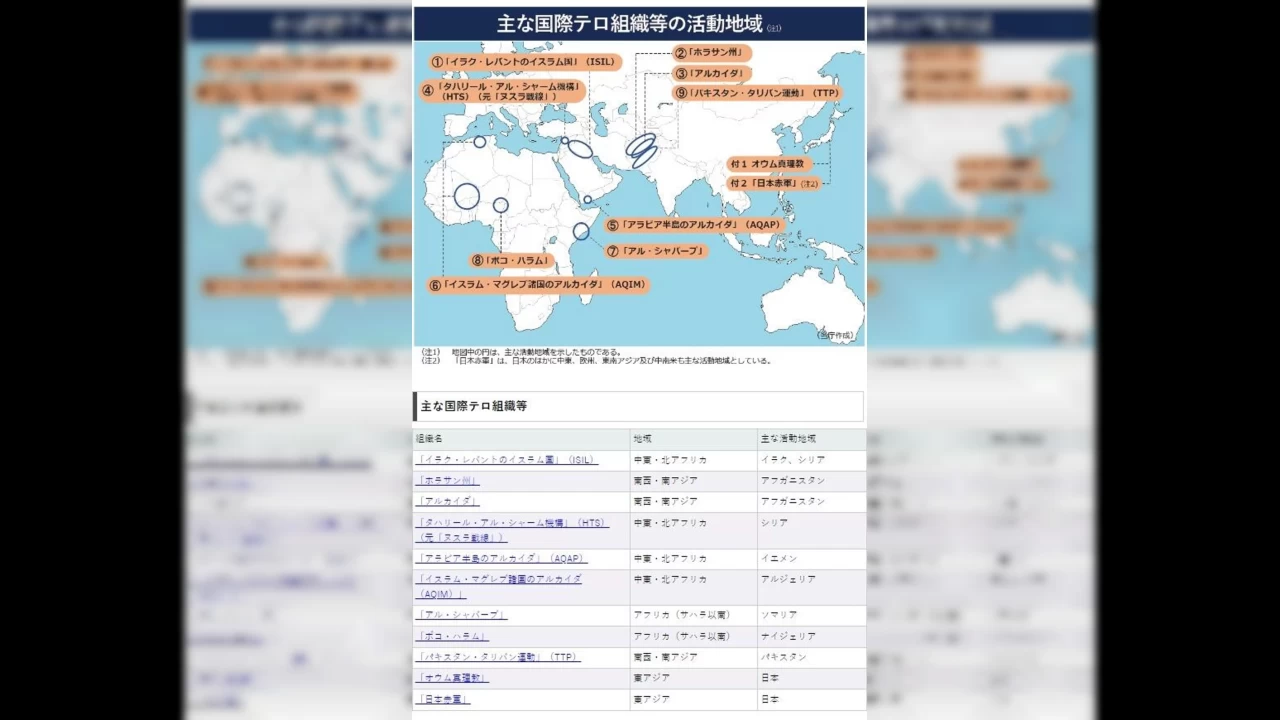Click the 組織名 column header
The image size is (1280, 720).
click(x=430, y=439)
